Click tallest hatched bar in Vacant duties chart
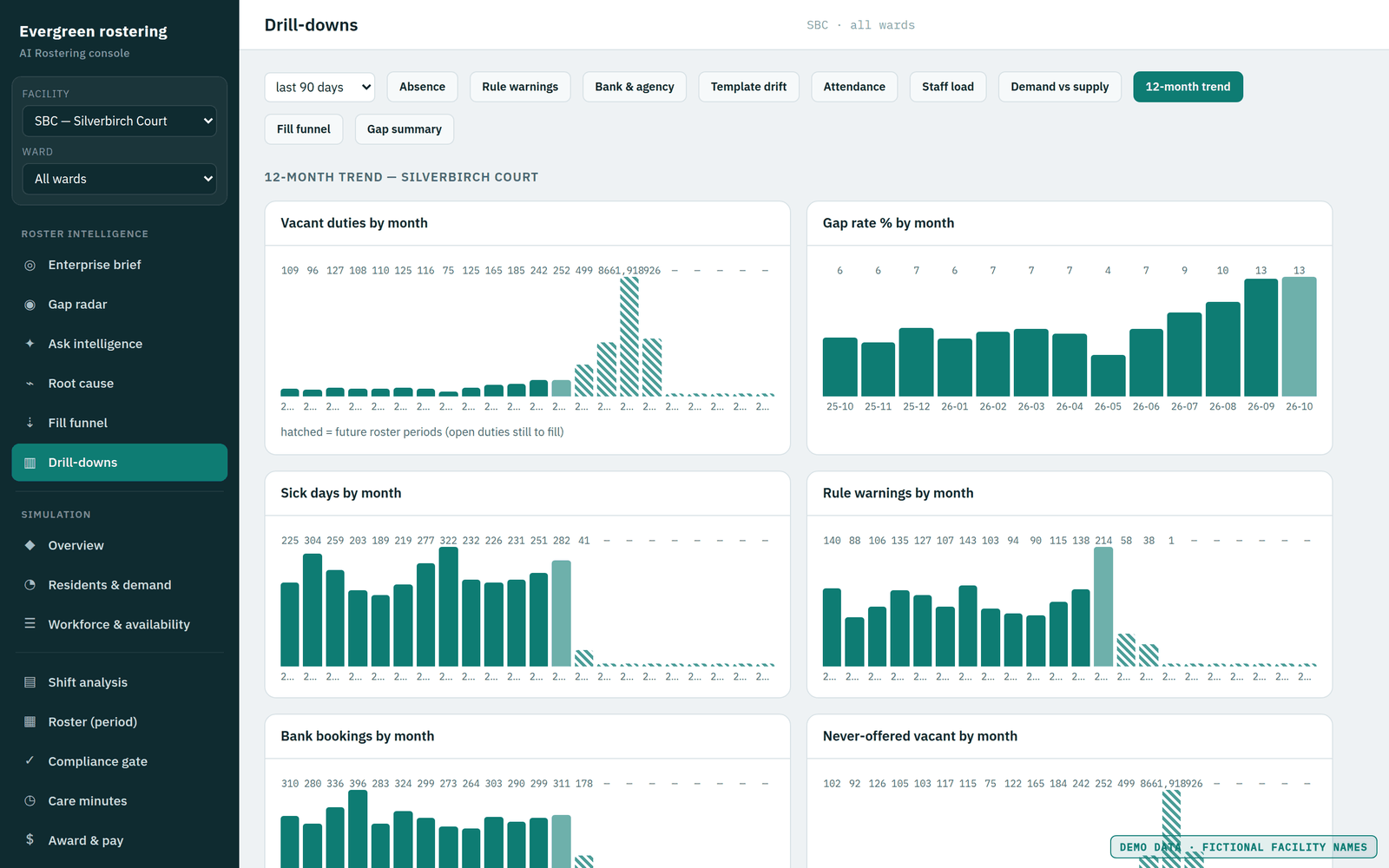 (x=629, y=337)
